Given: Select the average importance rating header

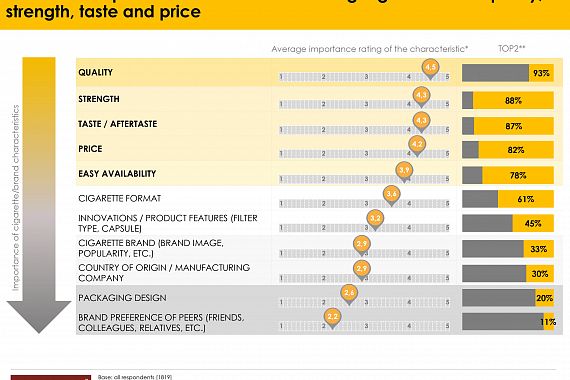Looking at the screenshot, I should pyautogui.click(x=370, y=49).
